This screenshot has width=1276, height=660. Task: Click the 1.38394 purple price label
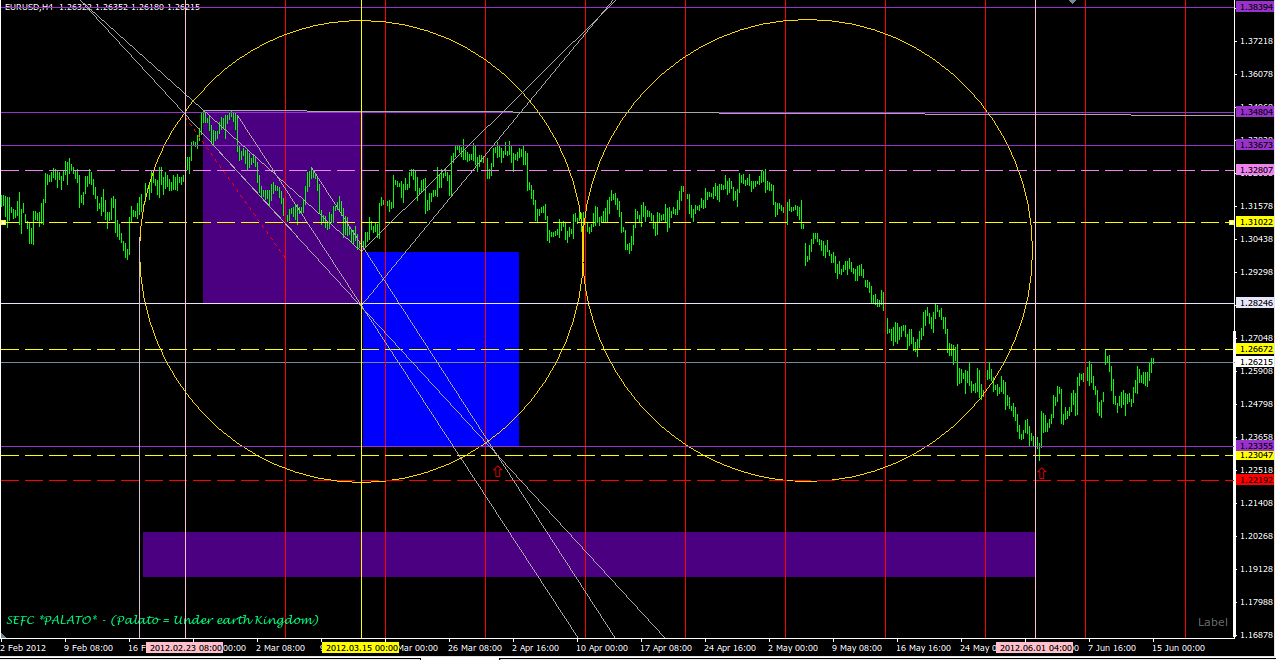click(x=1254, y=6)
